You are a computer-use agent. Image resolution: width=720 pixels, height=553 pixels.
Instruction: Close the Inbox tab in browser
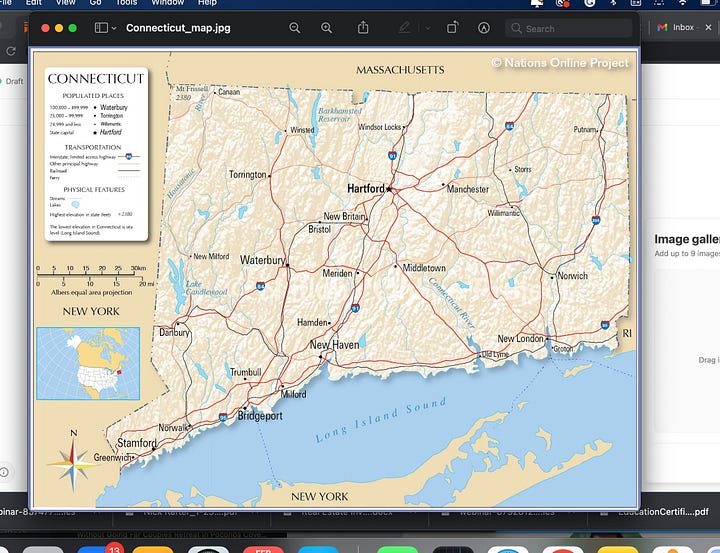[709, 28]
